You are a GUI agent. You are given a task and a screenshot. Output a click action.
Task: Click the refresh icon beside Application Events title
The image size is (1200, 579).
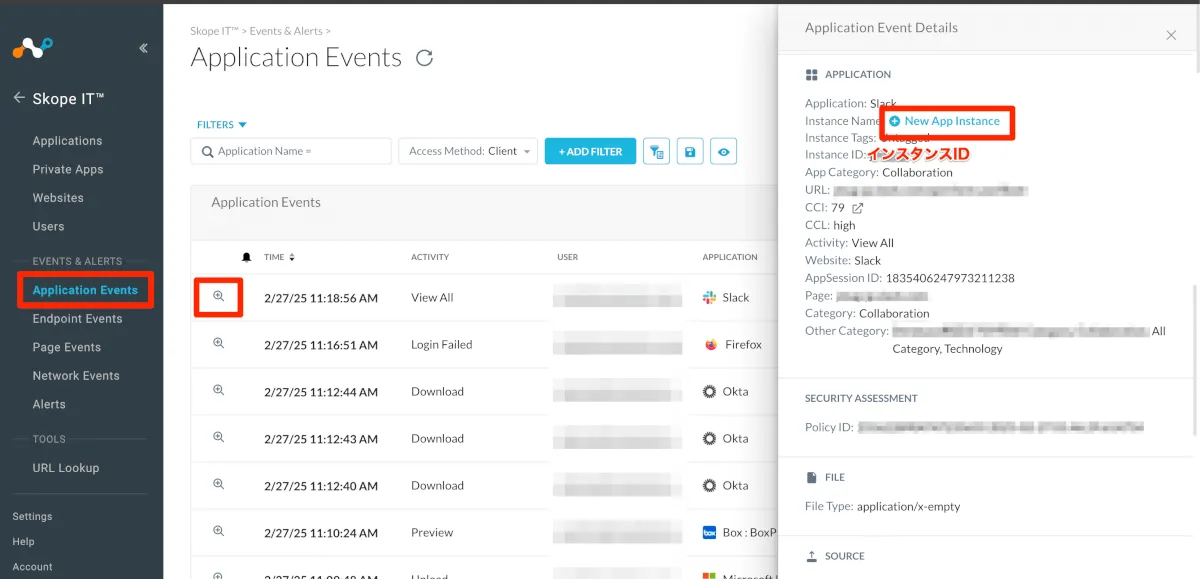424,58
